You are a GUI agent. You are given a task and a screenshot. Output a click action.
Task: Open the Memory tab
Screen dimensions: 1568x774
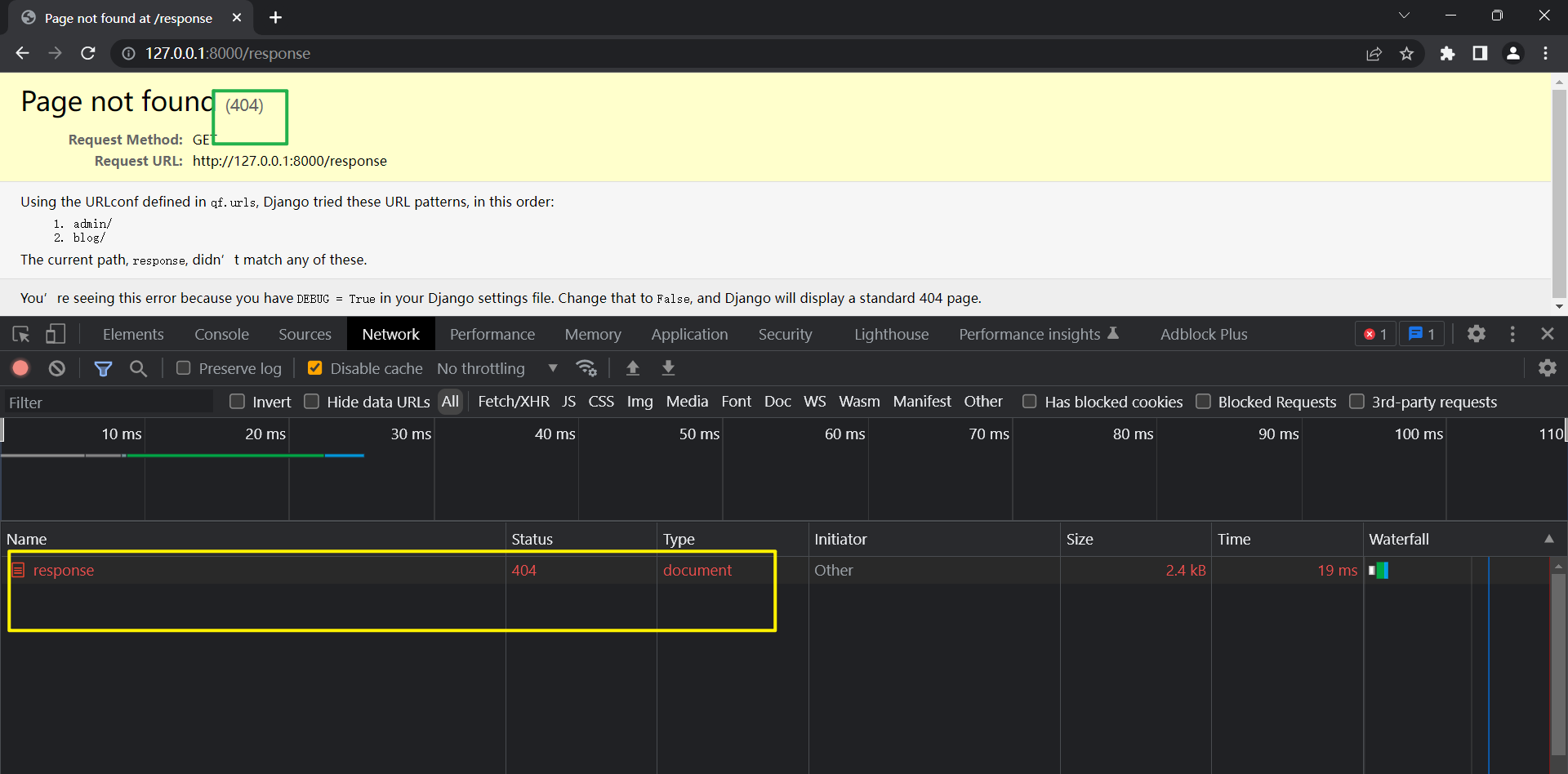click(593, 334)
